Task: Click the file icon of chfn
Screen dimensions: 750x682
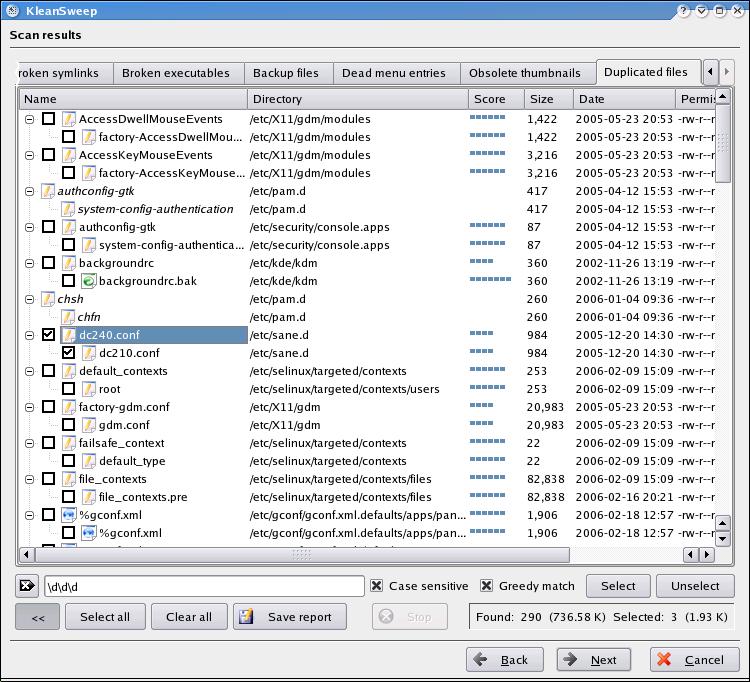Action: point(68,317)
